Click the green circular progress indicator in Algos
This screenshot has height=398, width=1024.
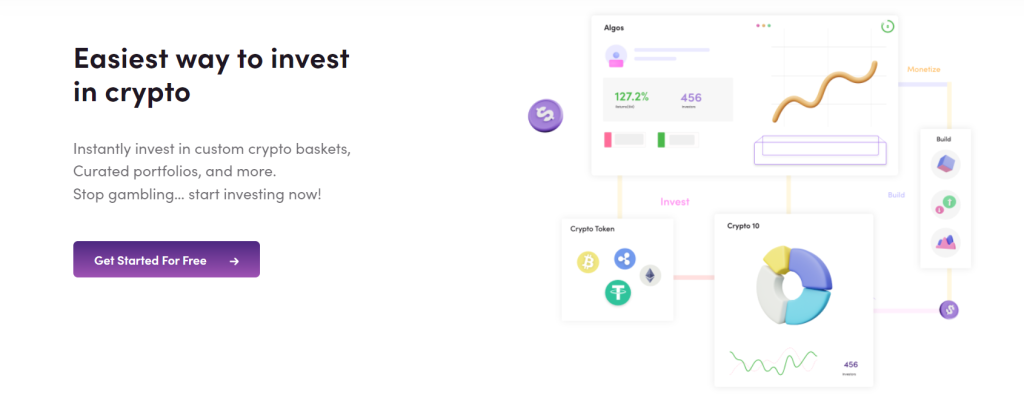tap(887, 27)
